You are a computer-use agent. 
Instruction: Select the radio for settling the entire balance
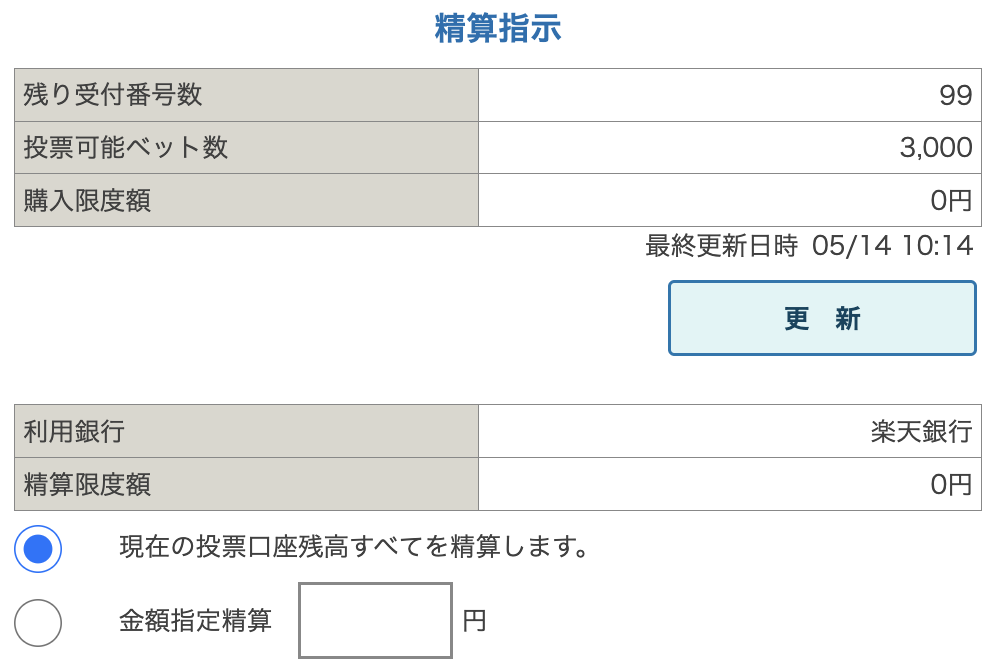point(38,548)
